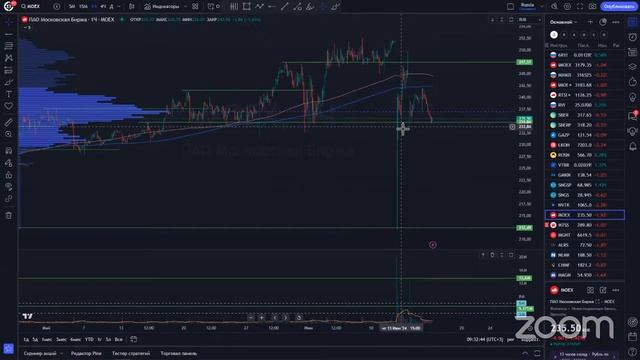Expand the Основной watchlist dropdown

coord(564,22)
